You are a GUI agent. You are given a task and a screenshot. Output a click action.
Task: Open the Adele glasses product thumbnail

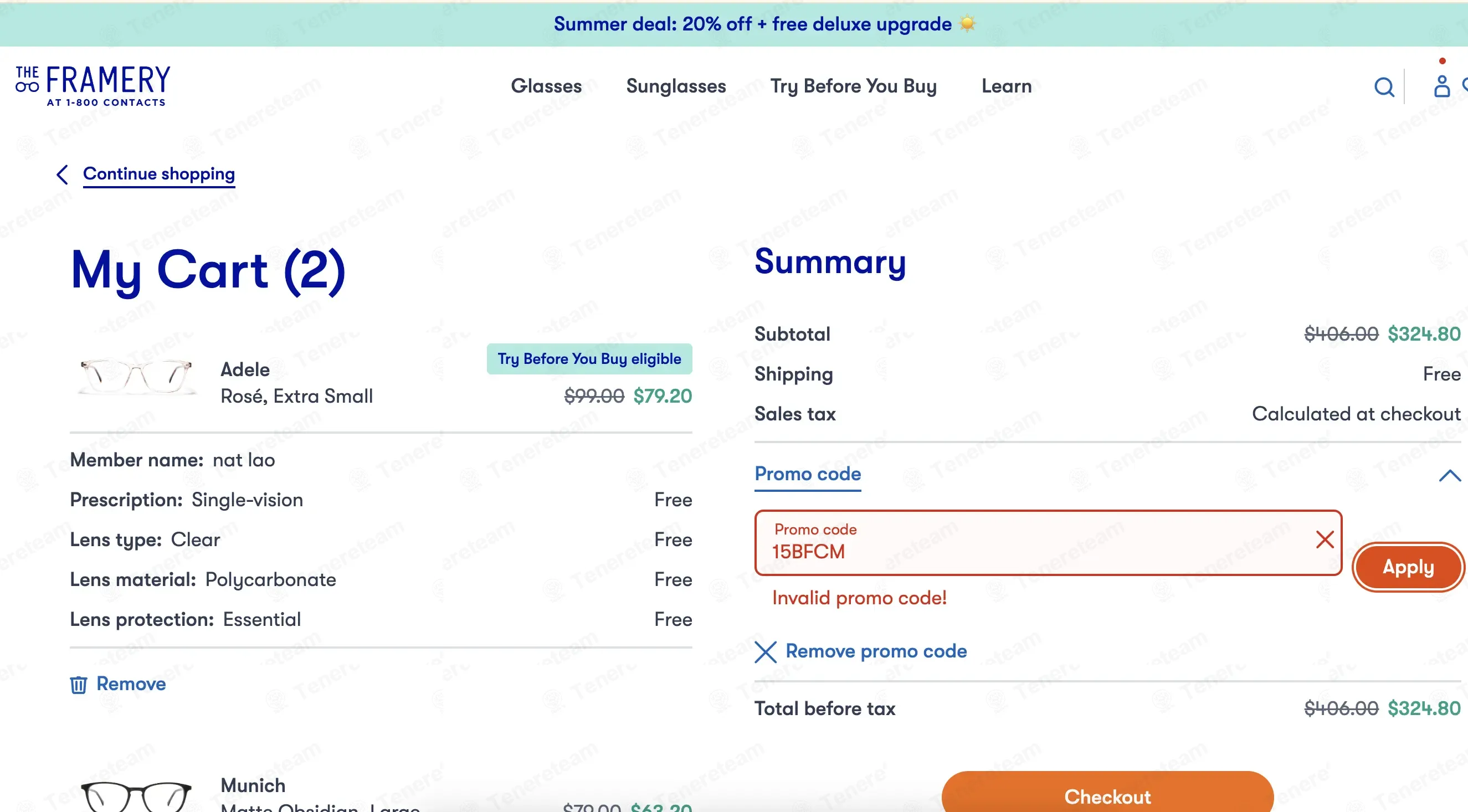point(137,377)
